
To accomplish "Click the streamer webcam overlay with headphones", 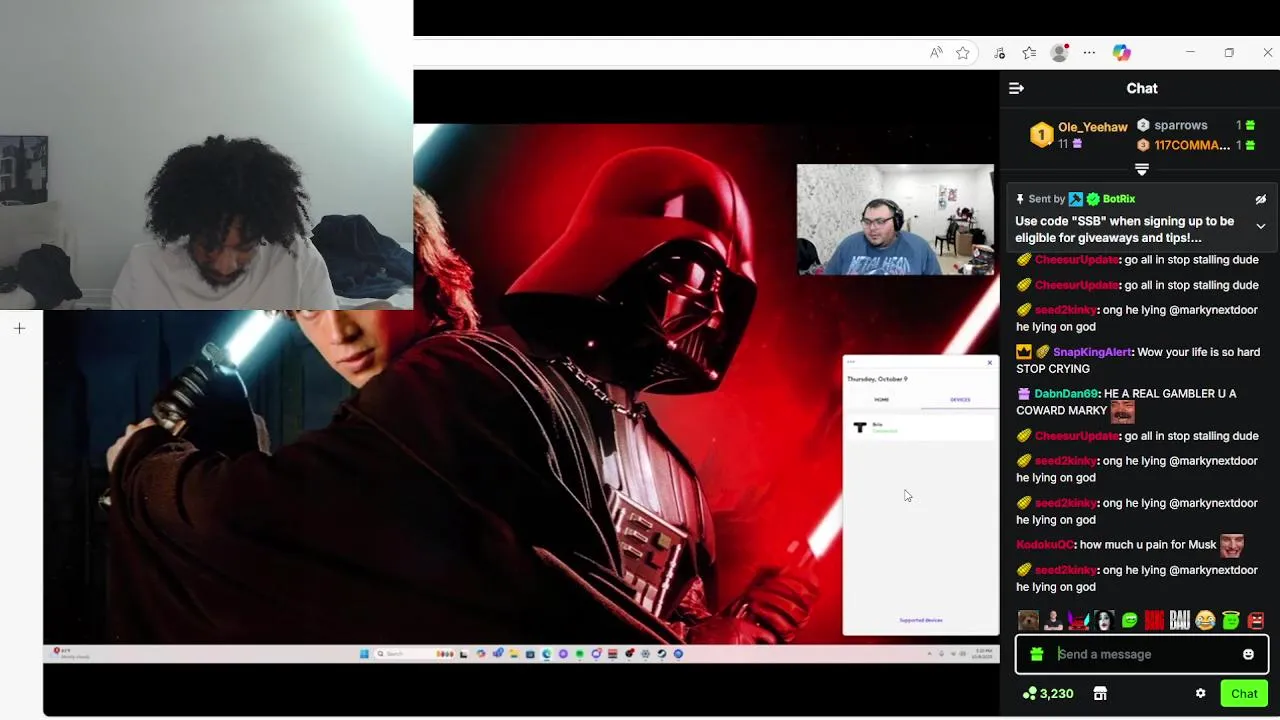I will click(x=895, y=219).
